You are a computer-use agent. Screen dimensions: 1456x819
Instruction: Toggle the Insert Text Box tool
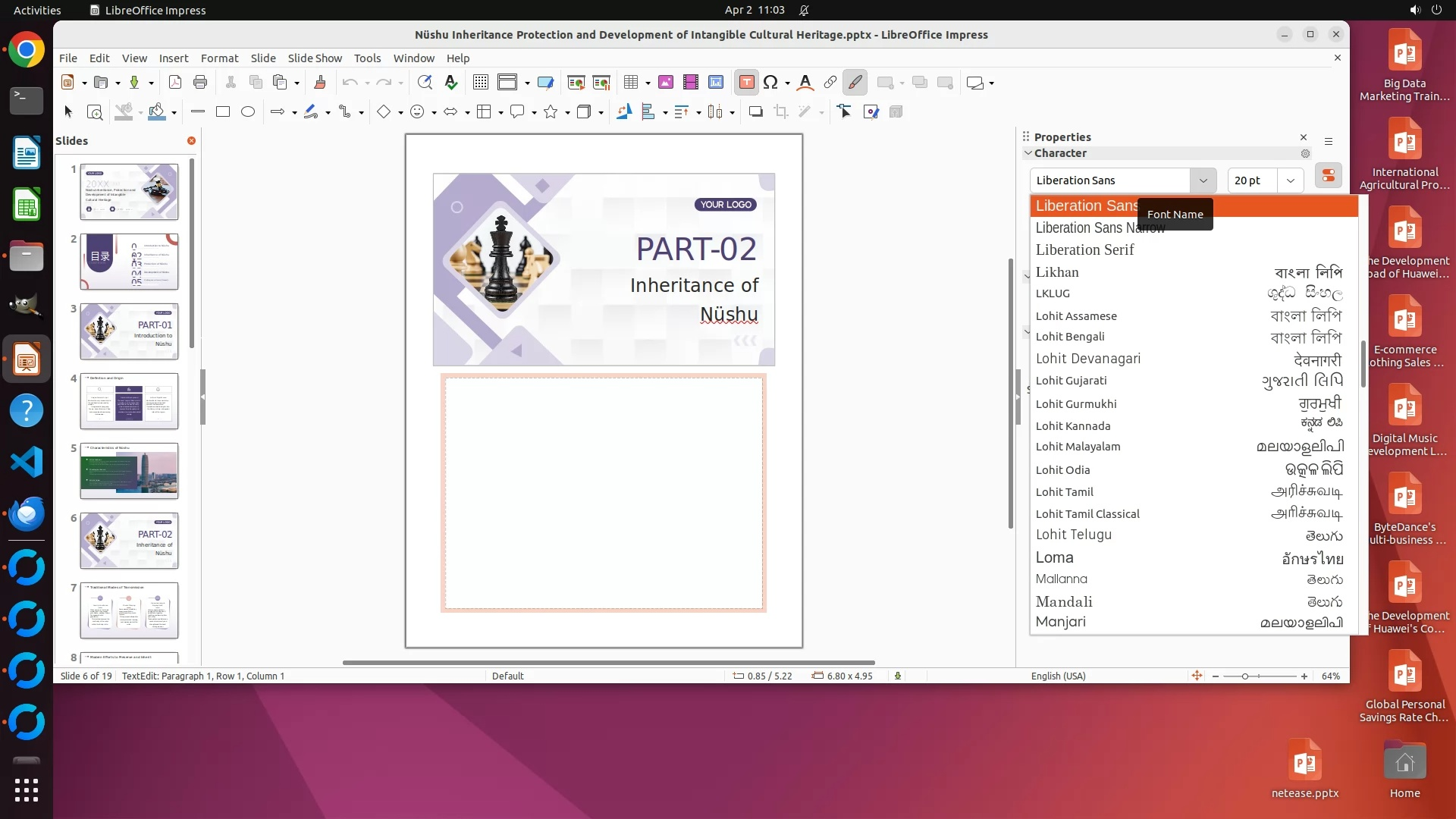point(746,83)
